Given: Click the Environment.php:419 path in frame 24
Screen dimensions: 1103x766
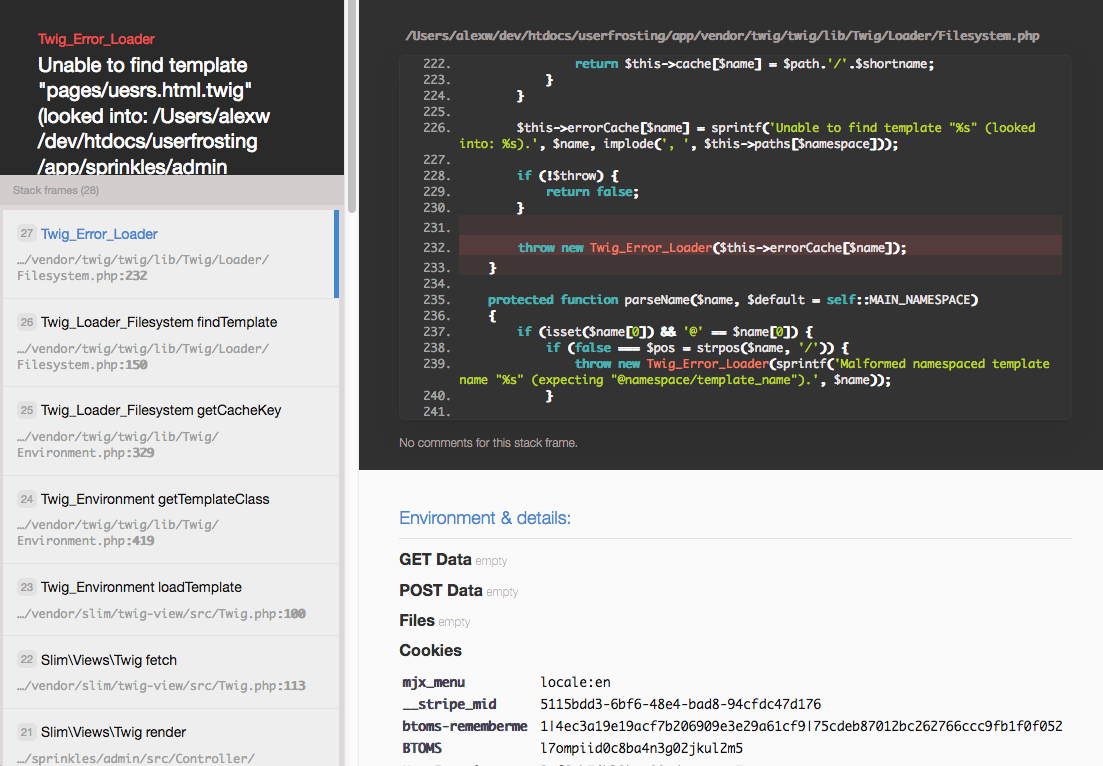Looking at the screenshot, I should (x=118, y=532).
